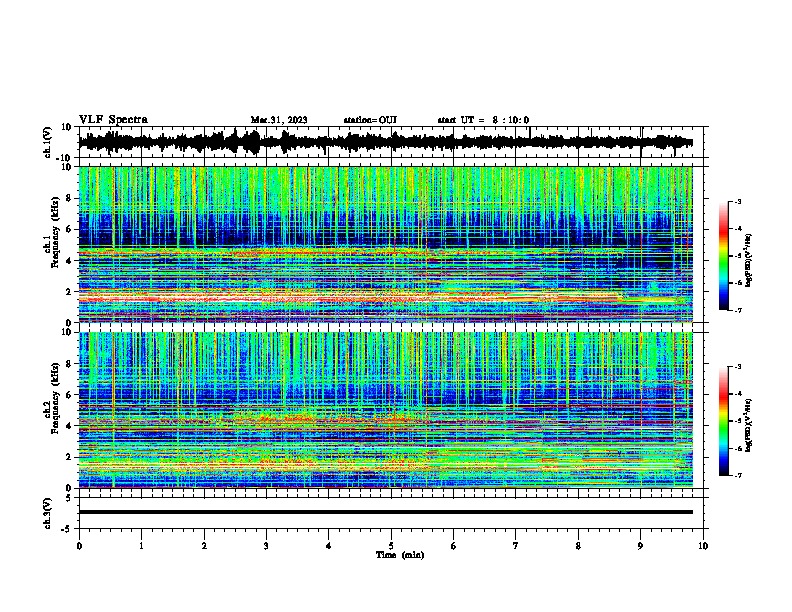Click the ch.2 spectrogram plot

pos(386,410)
